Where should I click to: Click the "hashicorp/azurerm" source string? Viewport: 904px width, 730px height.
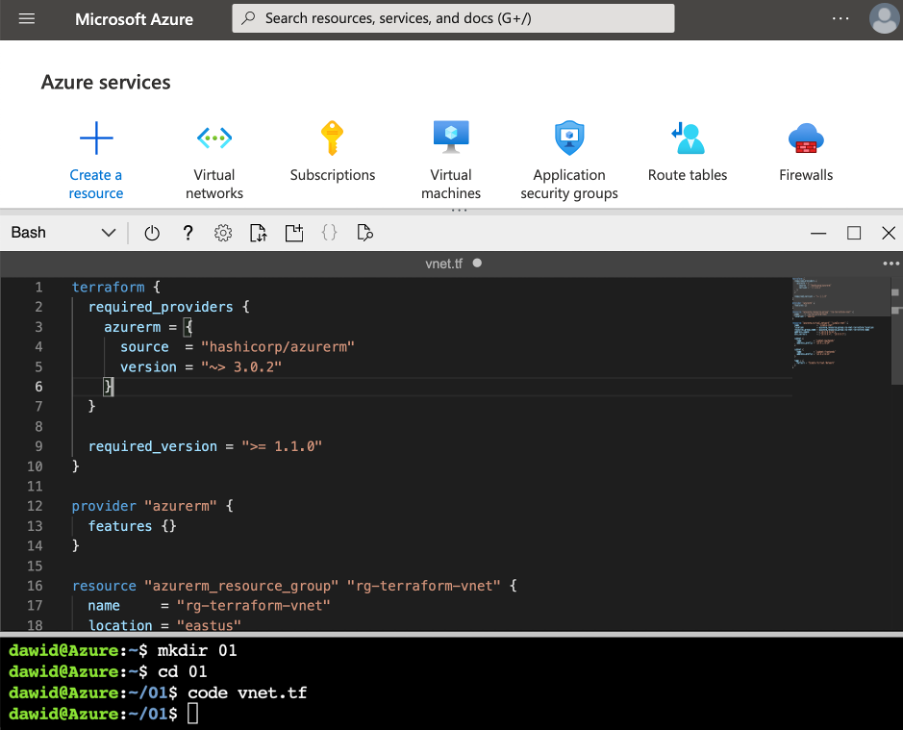[x=277, y=347]
